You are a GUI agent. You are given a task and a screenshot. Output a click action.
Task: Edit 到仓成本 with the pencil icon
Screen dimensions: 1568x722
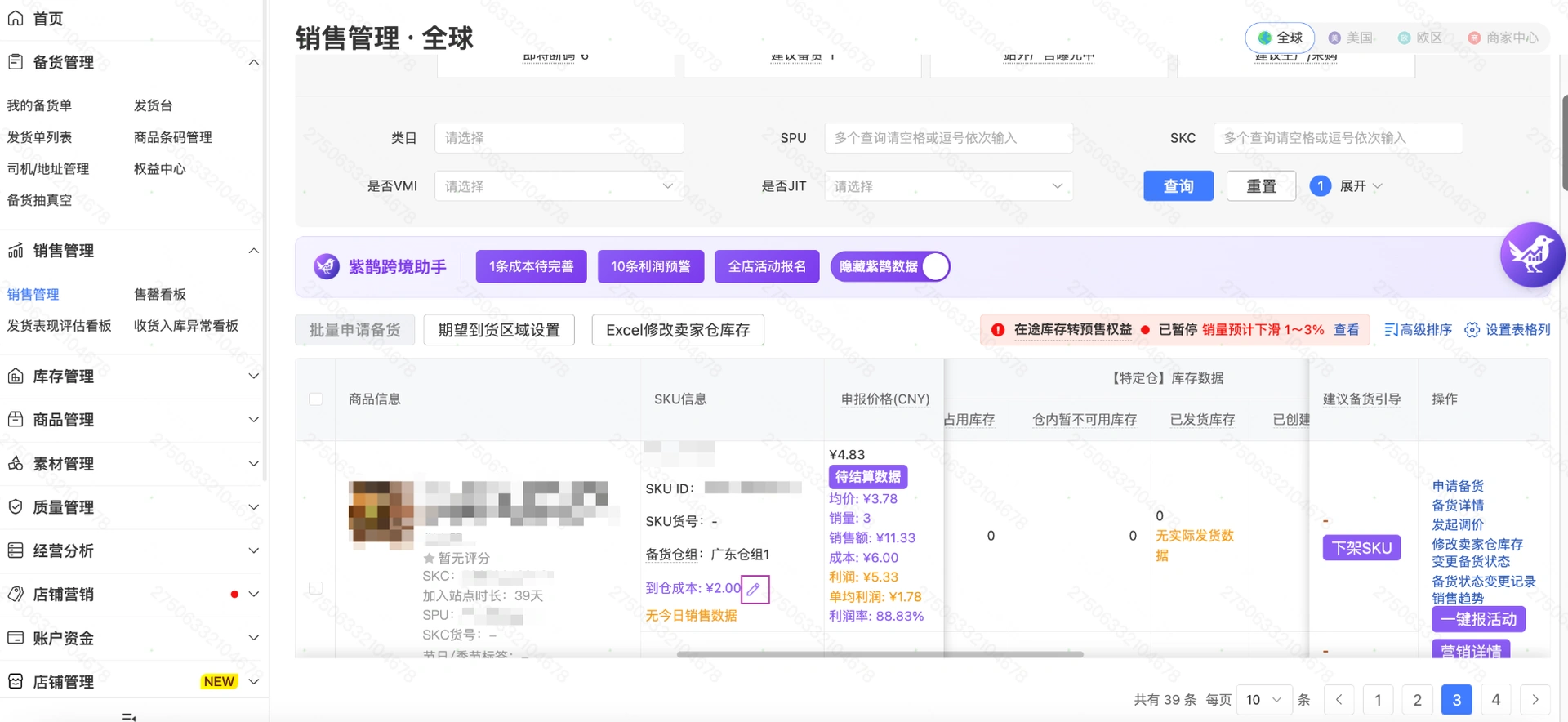coord(755,589)
